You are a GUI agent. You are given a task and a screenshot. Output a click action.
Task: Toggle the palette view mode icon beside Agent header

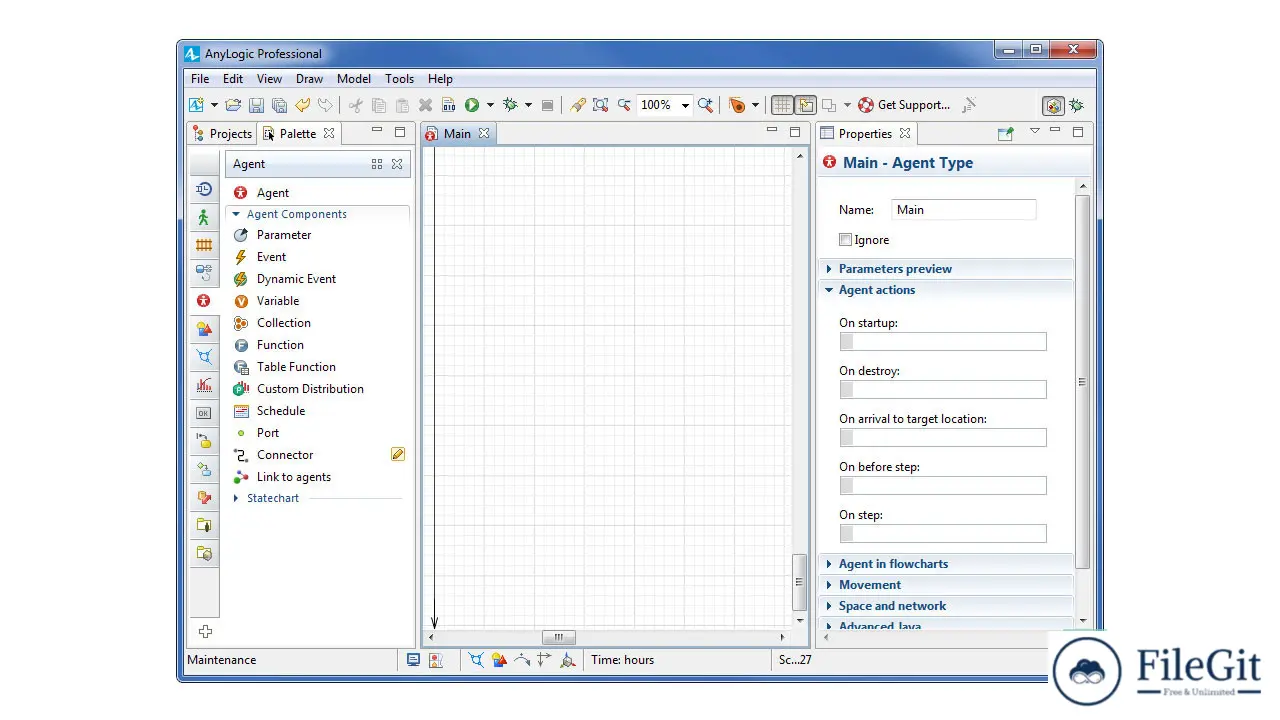click(x=377, y=164)
